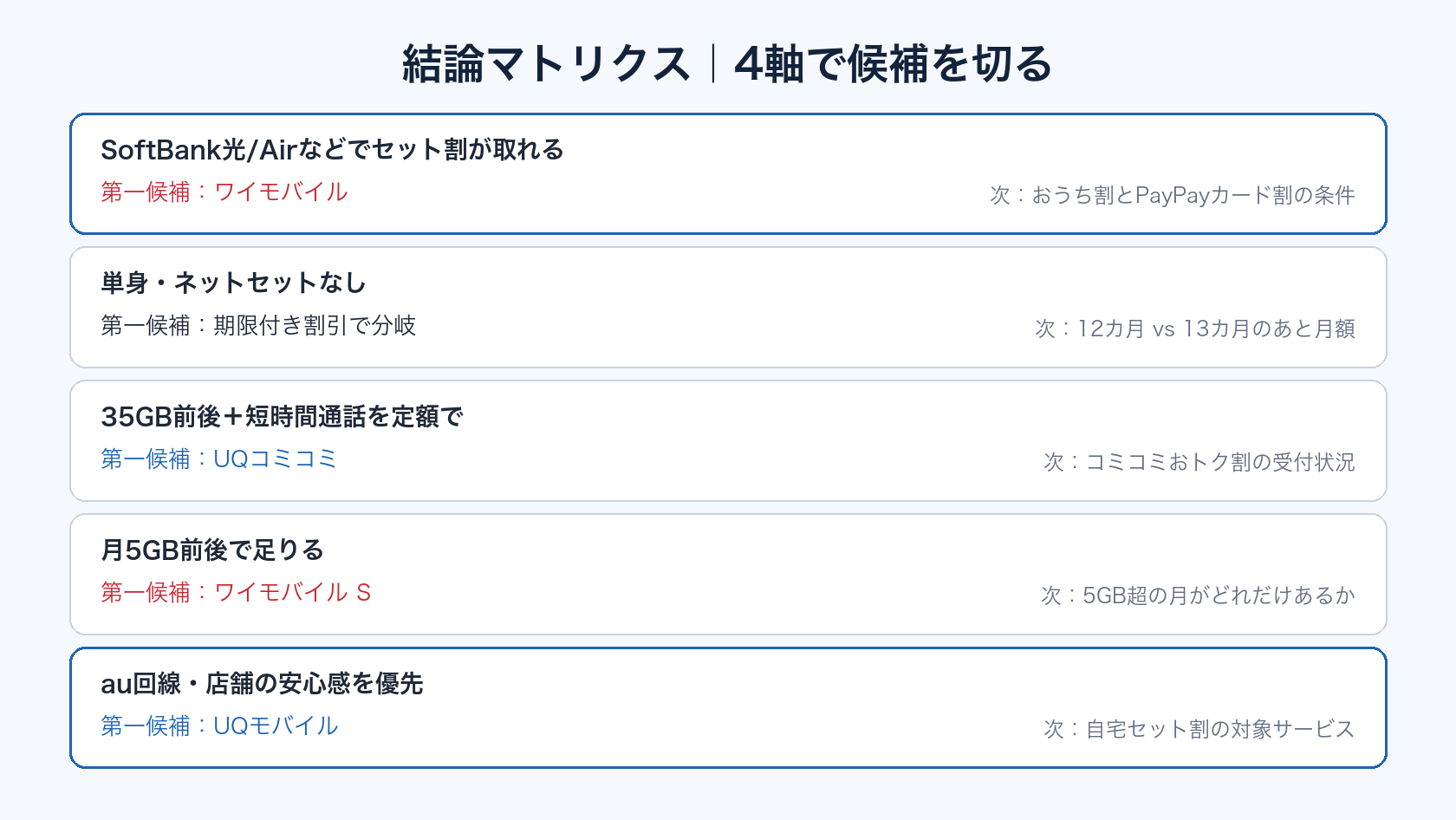Click the vertical divider in the title
Viewport: 1456px width, 820px height.
click(x=713, y=64)
